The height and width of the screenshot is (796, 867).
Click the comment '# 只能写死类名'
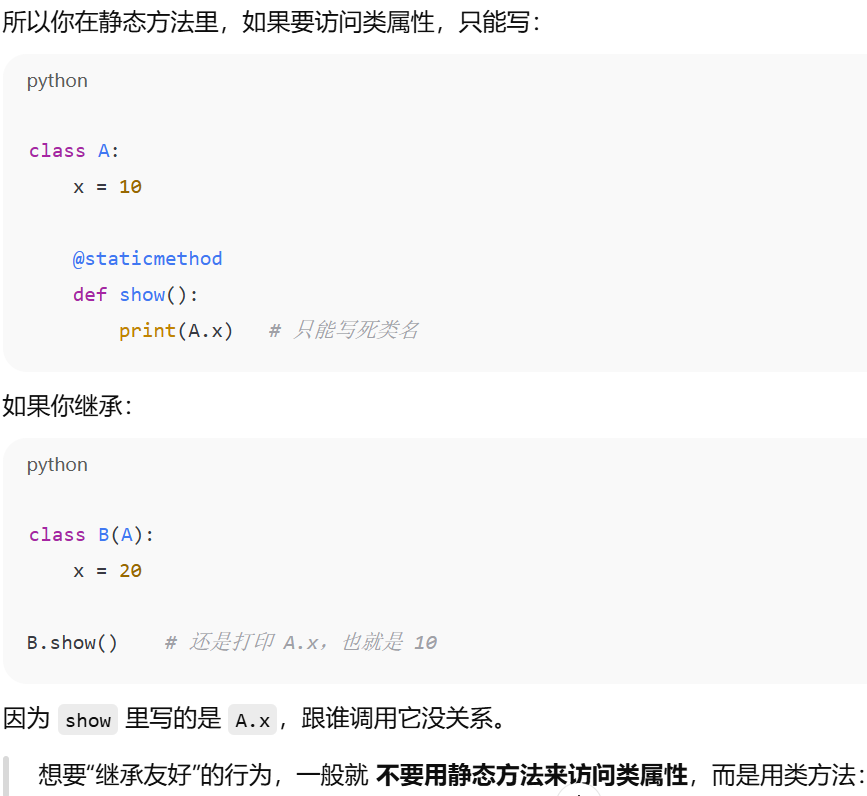[x=343, y=330]
